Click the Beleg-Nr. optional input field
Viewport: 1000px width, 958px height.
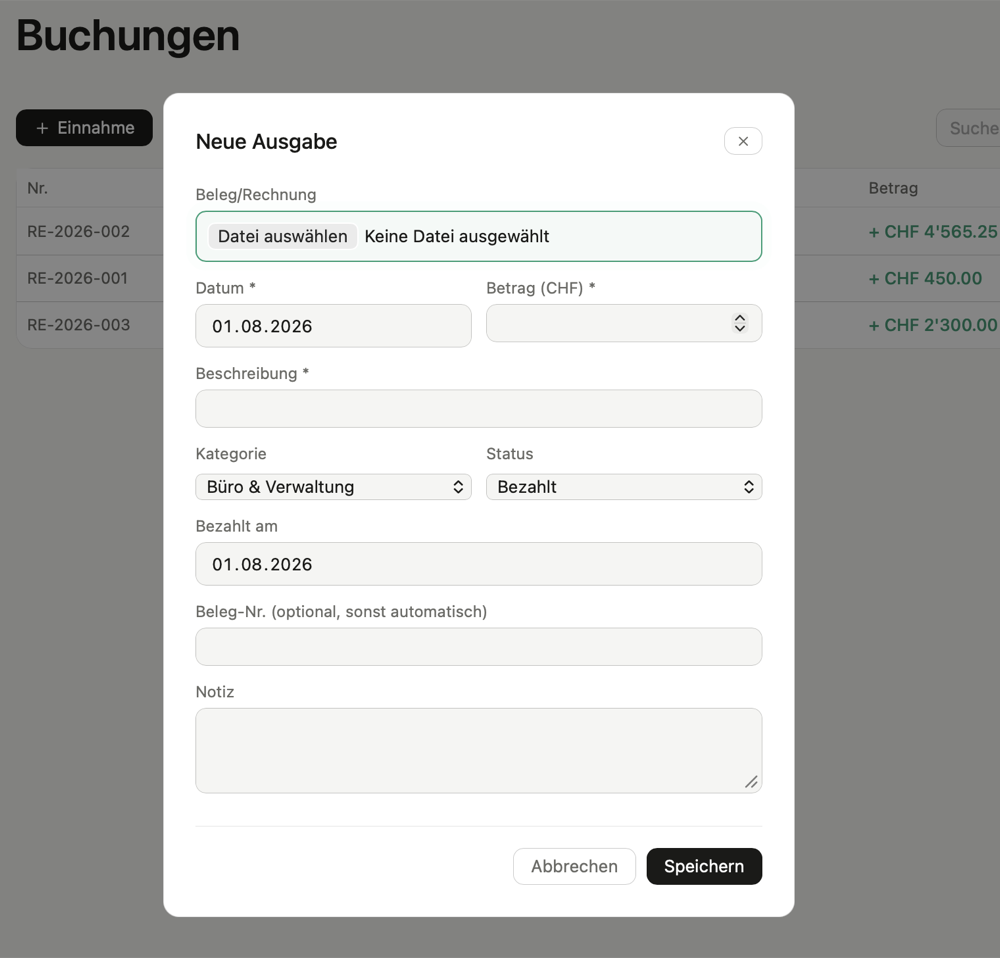click(479, 647)
